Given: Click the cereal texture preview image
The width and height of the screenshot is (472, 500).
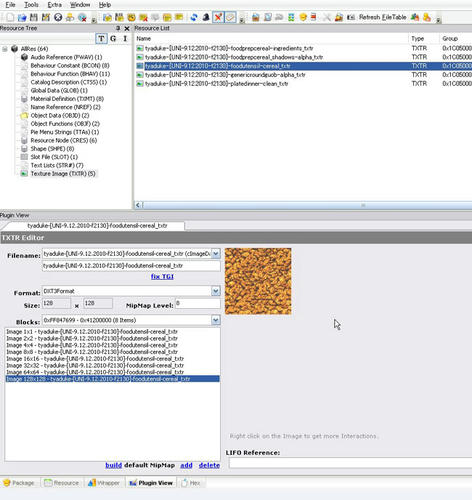Looking at the screenshot, I should click(x=258, y=281).
